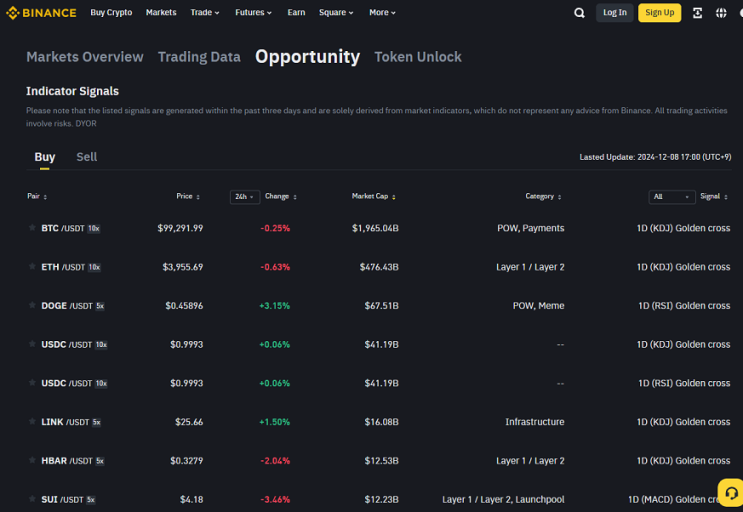The height and width of the screenshot is (512, 743).
Task: Open Buy Crypto in top navigation
Action: (x=111, y=13)
